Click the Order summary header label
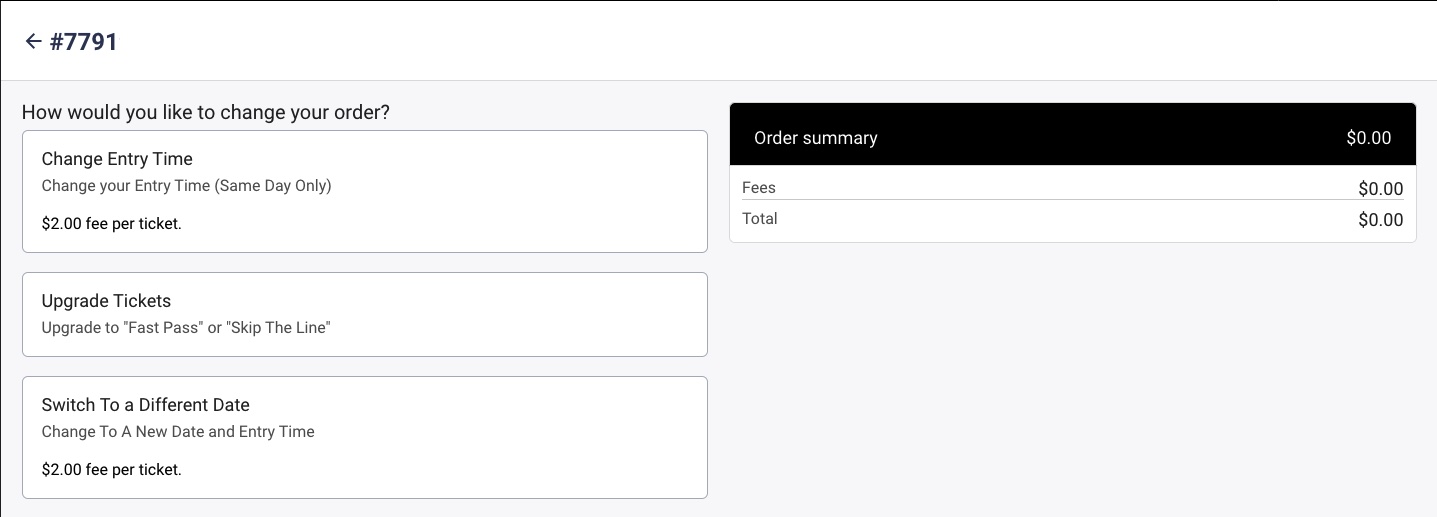 coord(815,138)
